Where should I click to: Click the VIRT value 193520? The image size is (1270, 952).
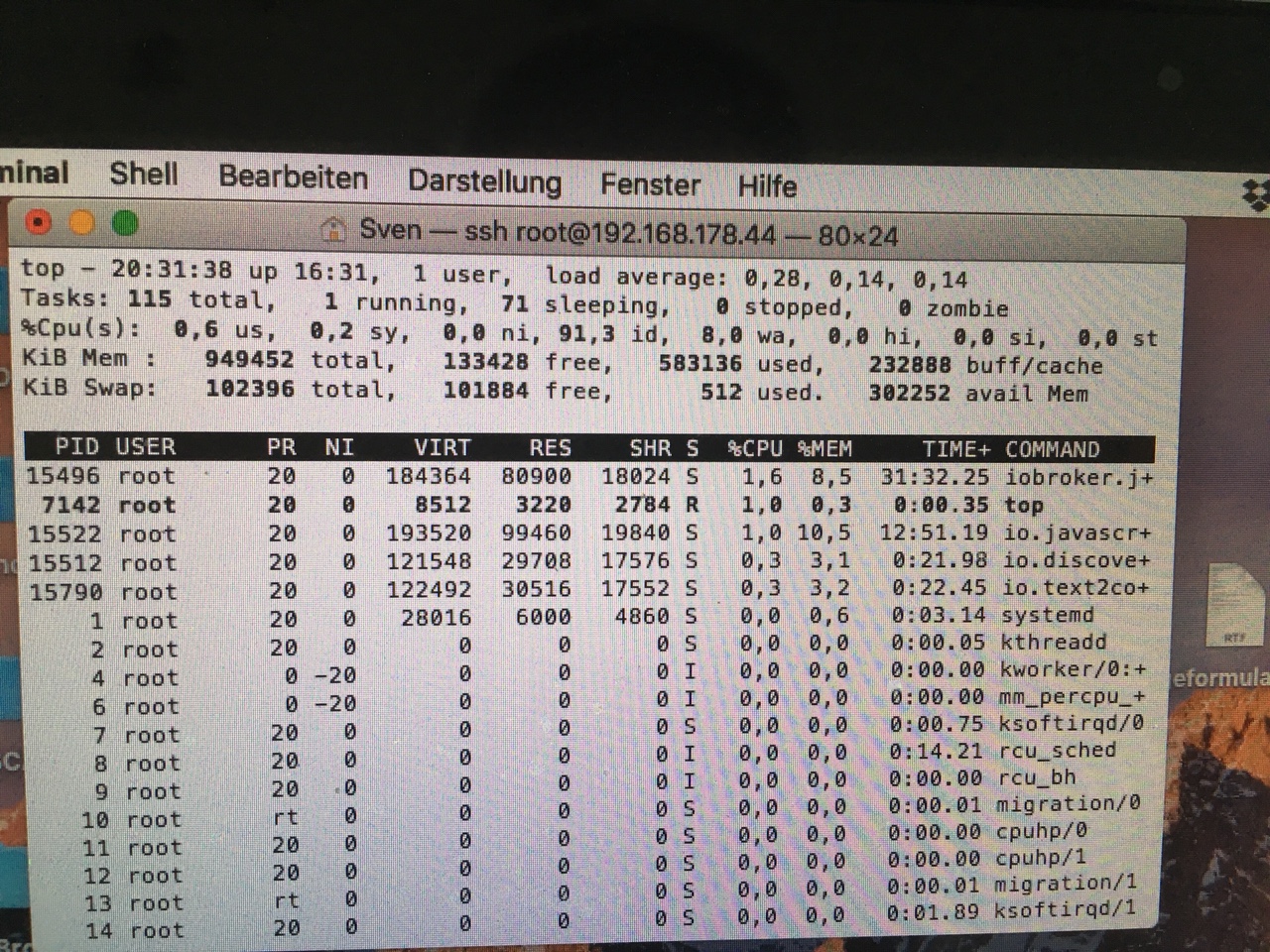pyautogui.click(x=429, y=533)
